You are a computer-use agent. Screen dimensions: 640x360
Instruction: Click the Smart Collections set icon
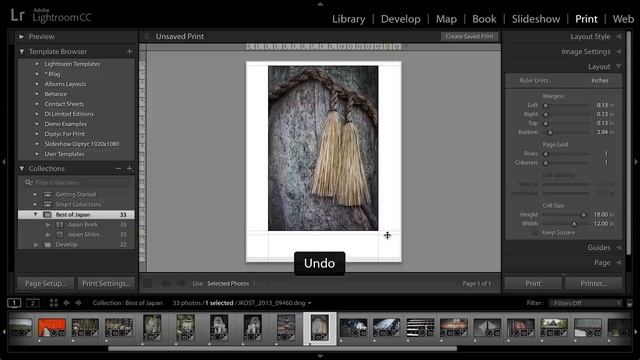tap(47, 204)
